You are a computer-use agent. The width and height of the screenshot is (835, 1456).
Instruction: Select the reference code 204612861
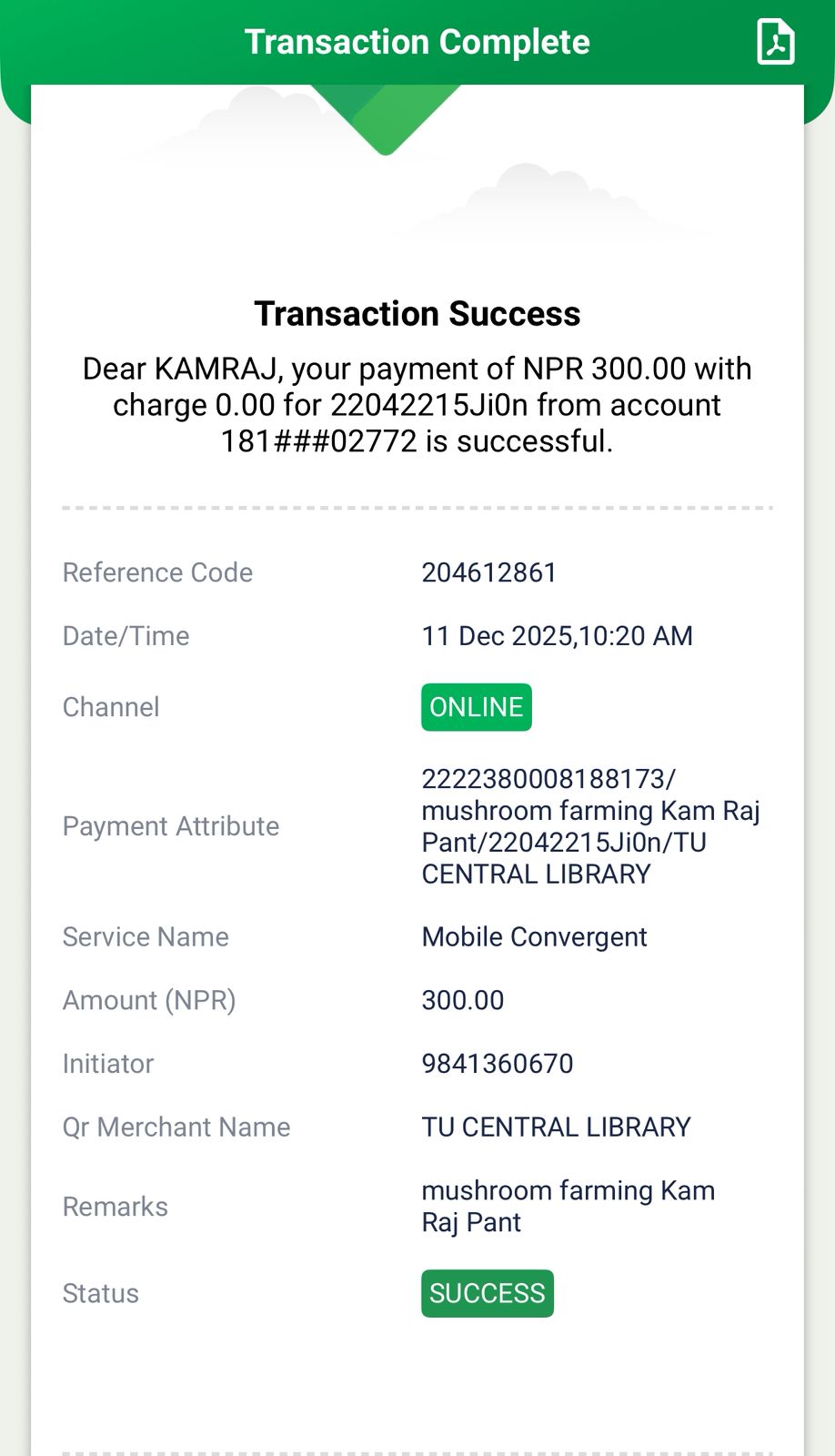click(488, 572)
